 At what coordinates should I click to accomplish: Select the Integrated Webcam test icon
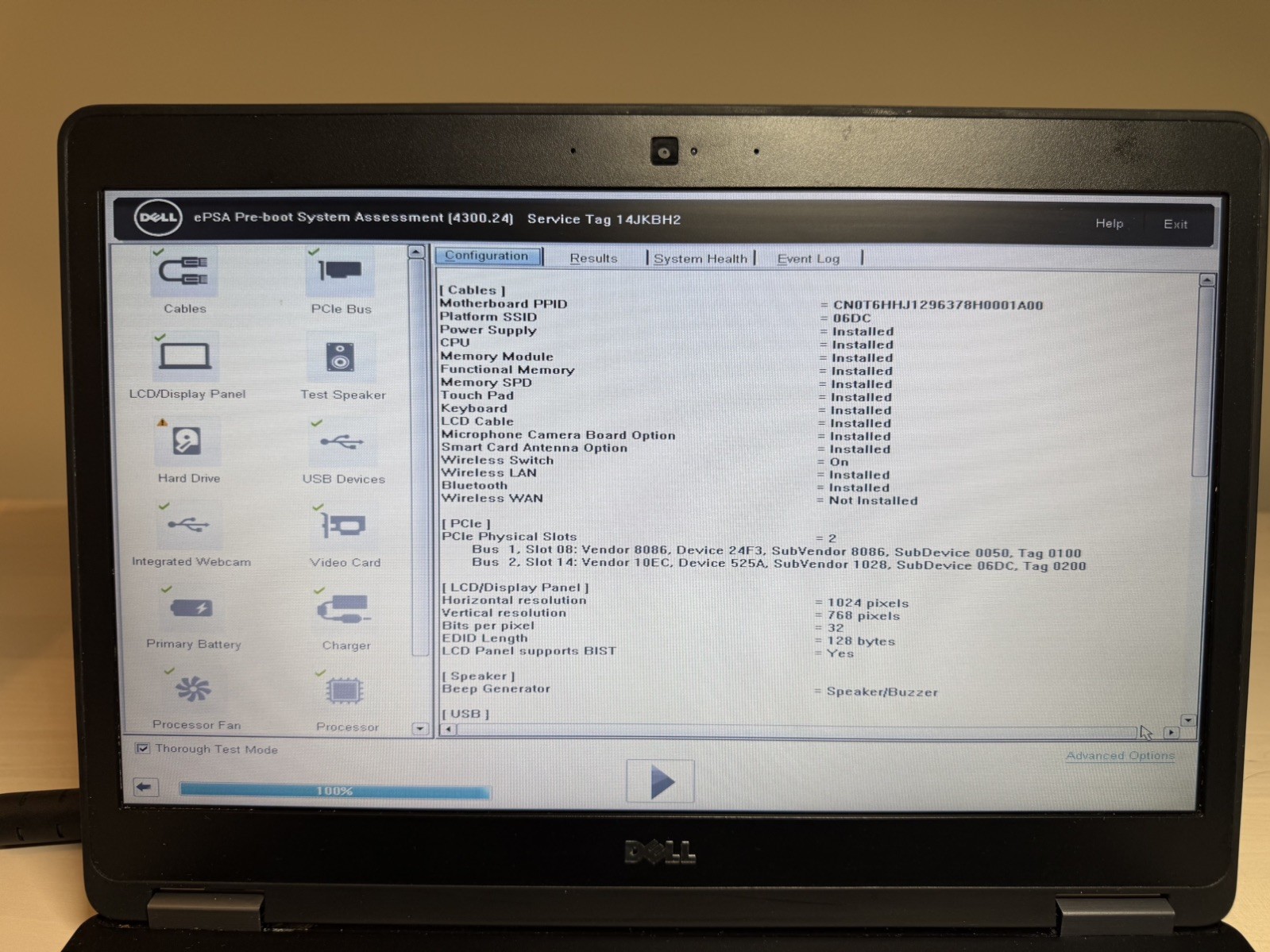click(189, 526)
